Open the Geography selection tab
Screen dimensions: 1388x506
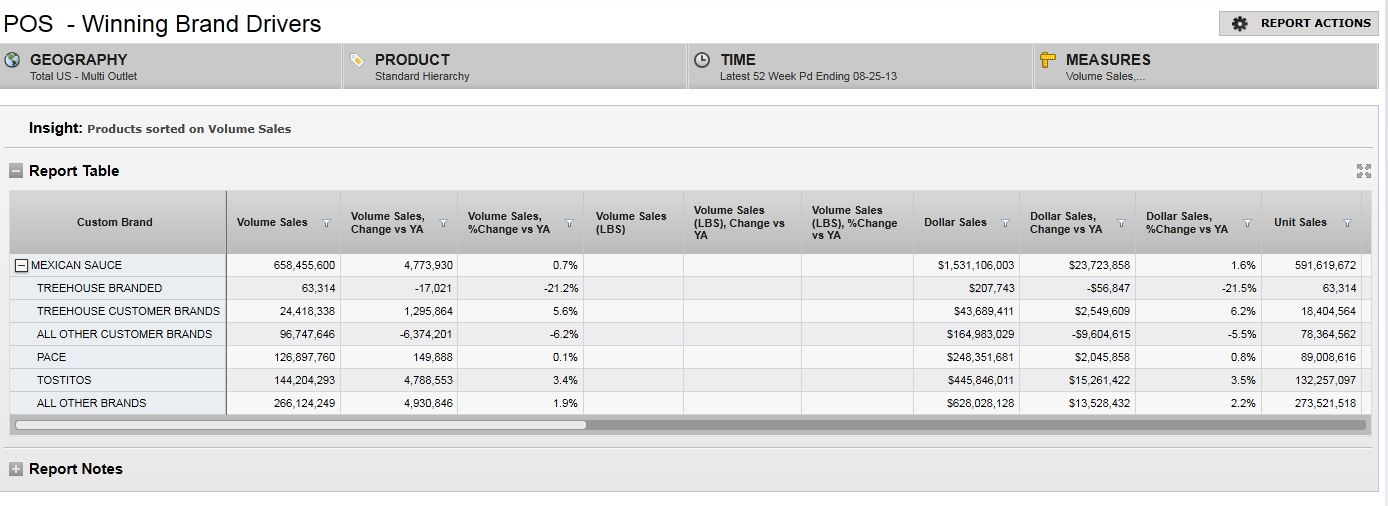(171, 66)
